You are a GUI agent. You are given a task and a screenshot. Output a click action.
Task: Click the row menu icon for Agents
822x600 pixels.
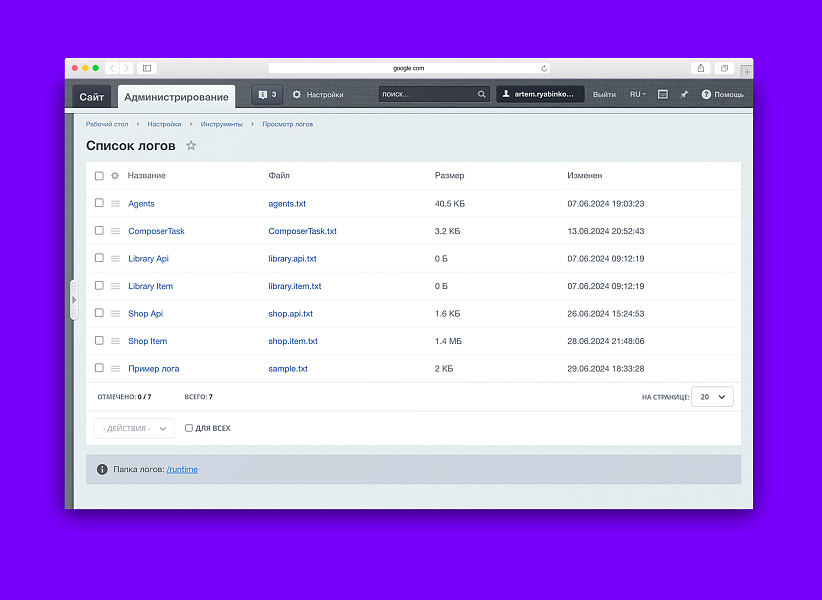click(115, 204)
